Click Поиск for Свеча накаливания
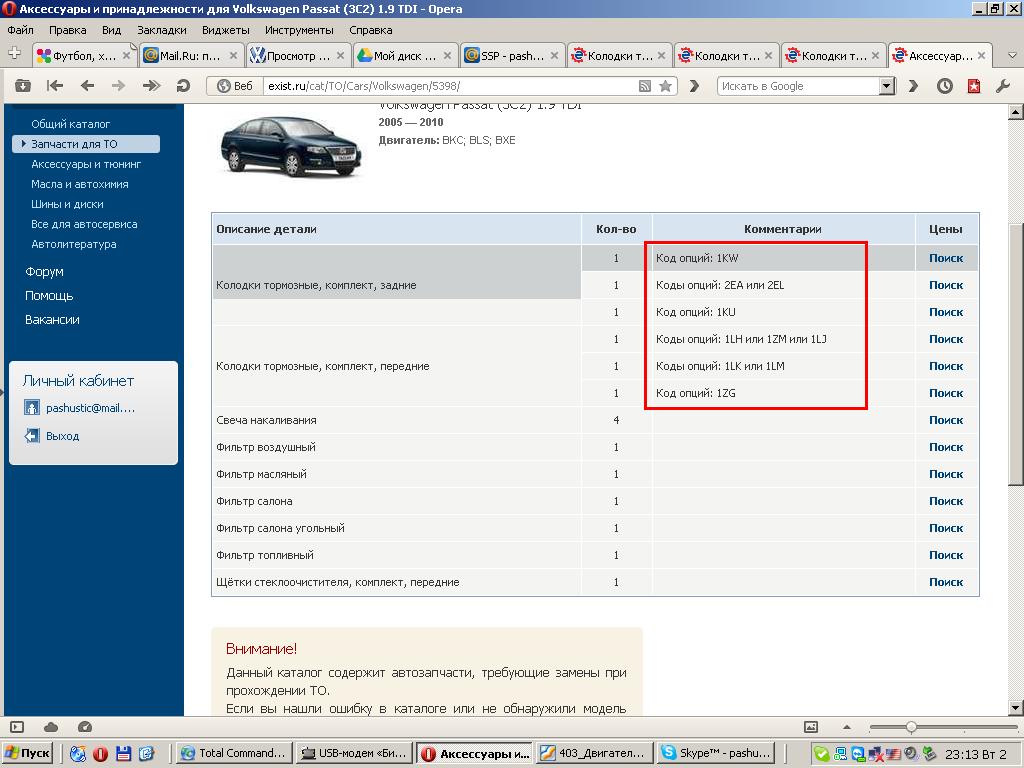This screenshot has height=768, width=1024. point(945,420)
